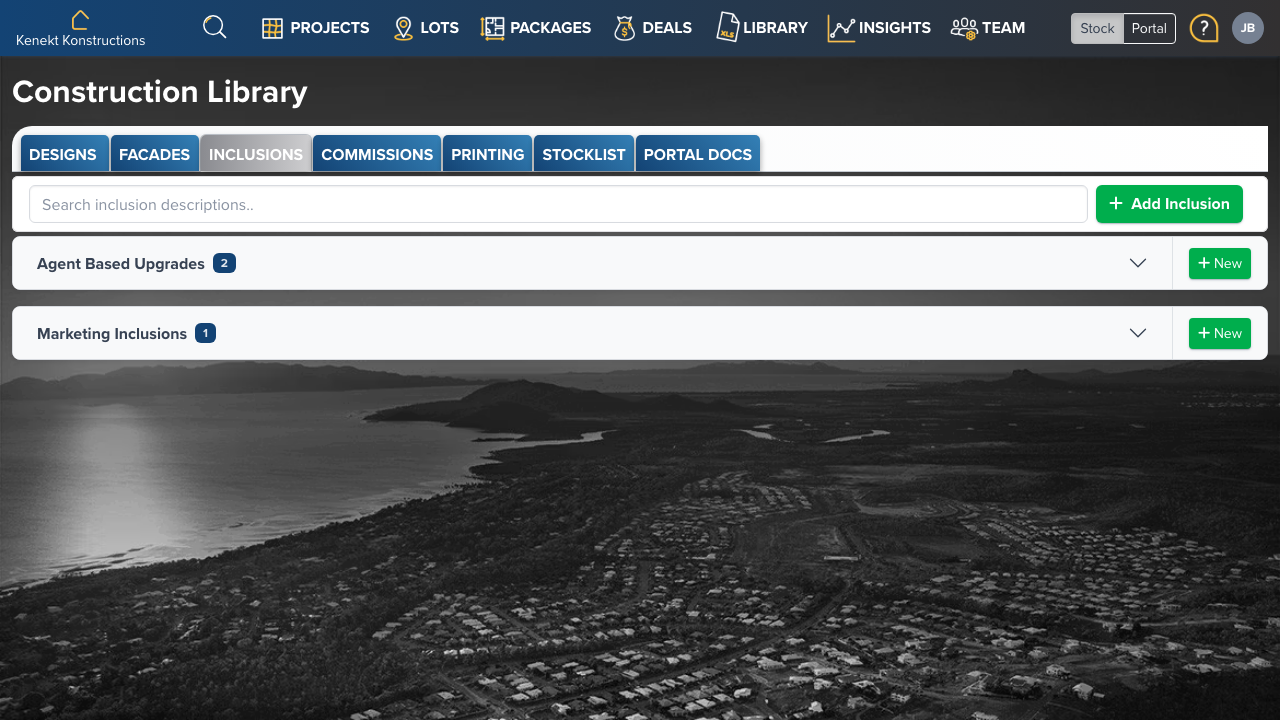Click the Deals money bag icon
The height and width of the screenshot is (720, 1280).
[625, 28]
